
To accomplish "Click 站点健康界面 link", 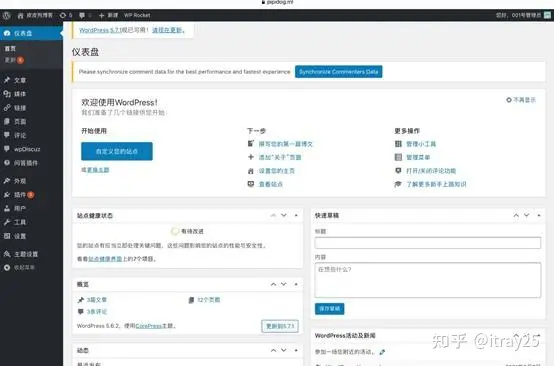I will pyautogui.click(x=105, y=259).
